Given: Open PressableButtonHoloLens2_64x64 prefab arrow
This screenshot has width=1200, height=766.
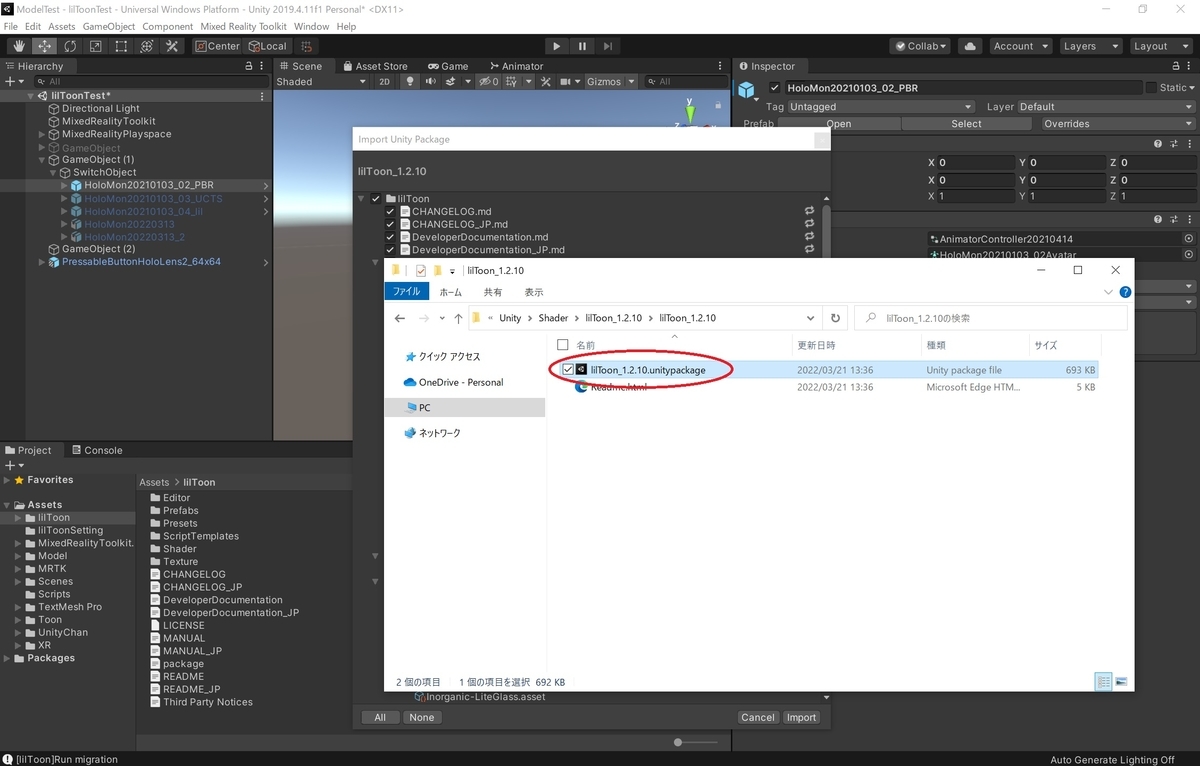Looking at the screenshot, I should coord(266,262).
